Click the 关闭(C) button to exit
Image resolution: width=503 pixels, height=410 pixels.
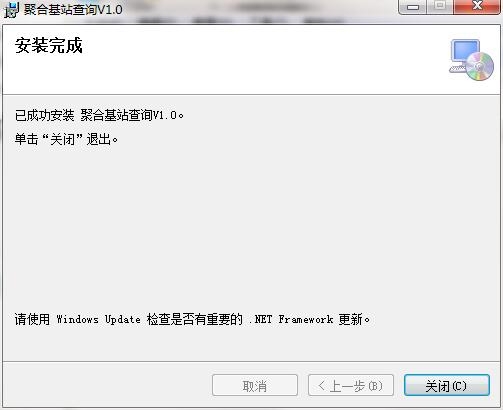click(447, 386)
